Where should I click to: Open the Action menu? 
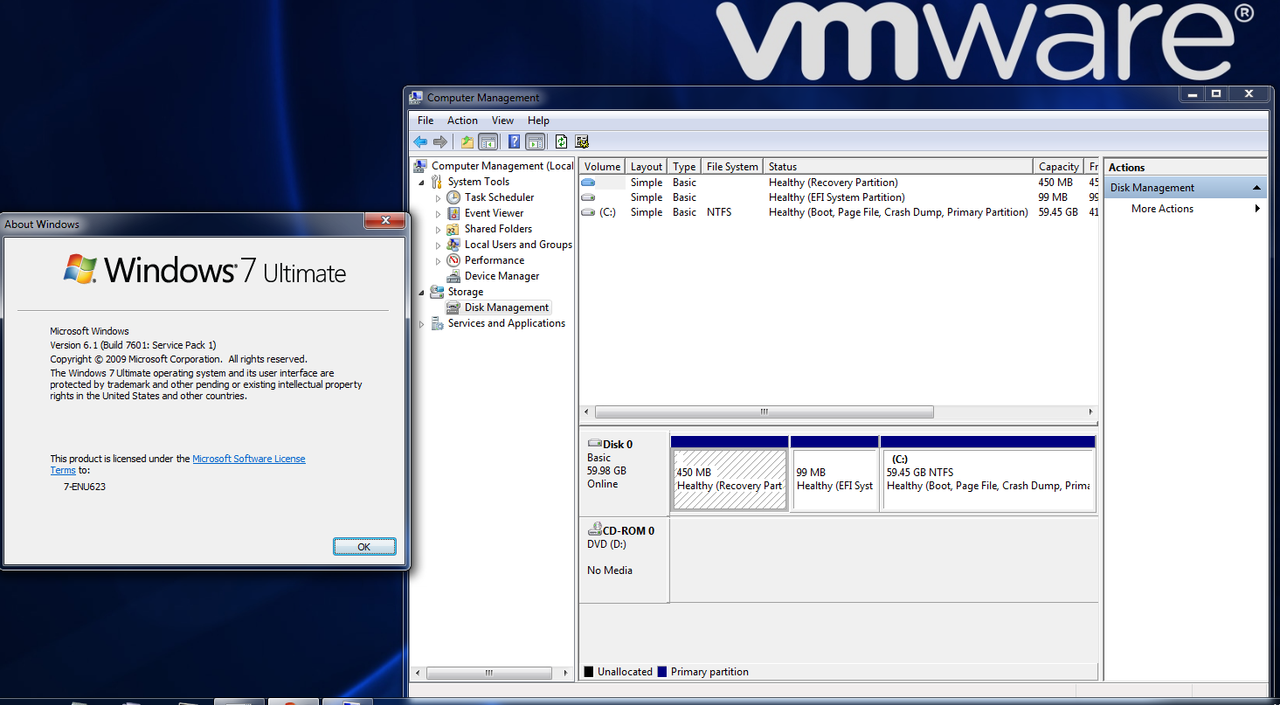462,120
